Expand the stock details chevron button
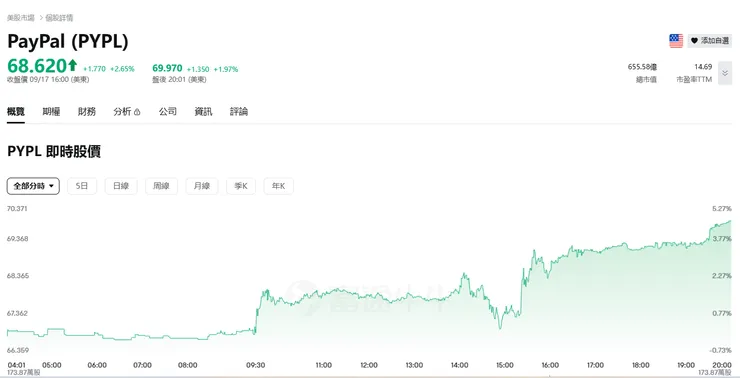 [x=725, y=73]
